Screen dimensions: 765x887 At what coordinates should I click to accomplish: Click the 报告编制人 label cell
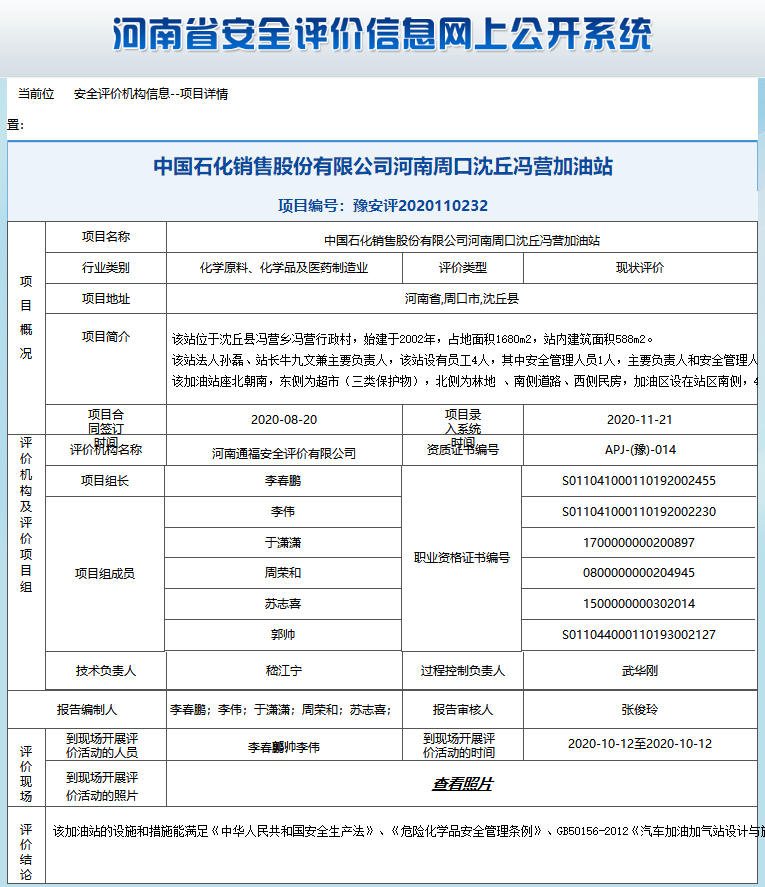(87, 709)
